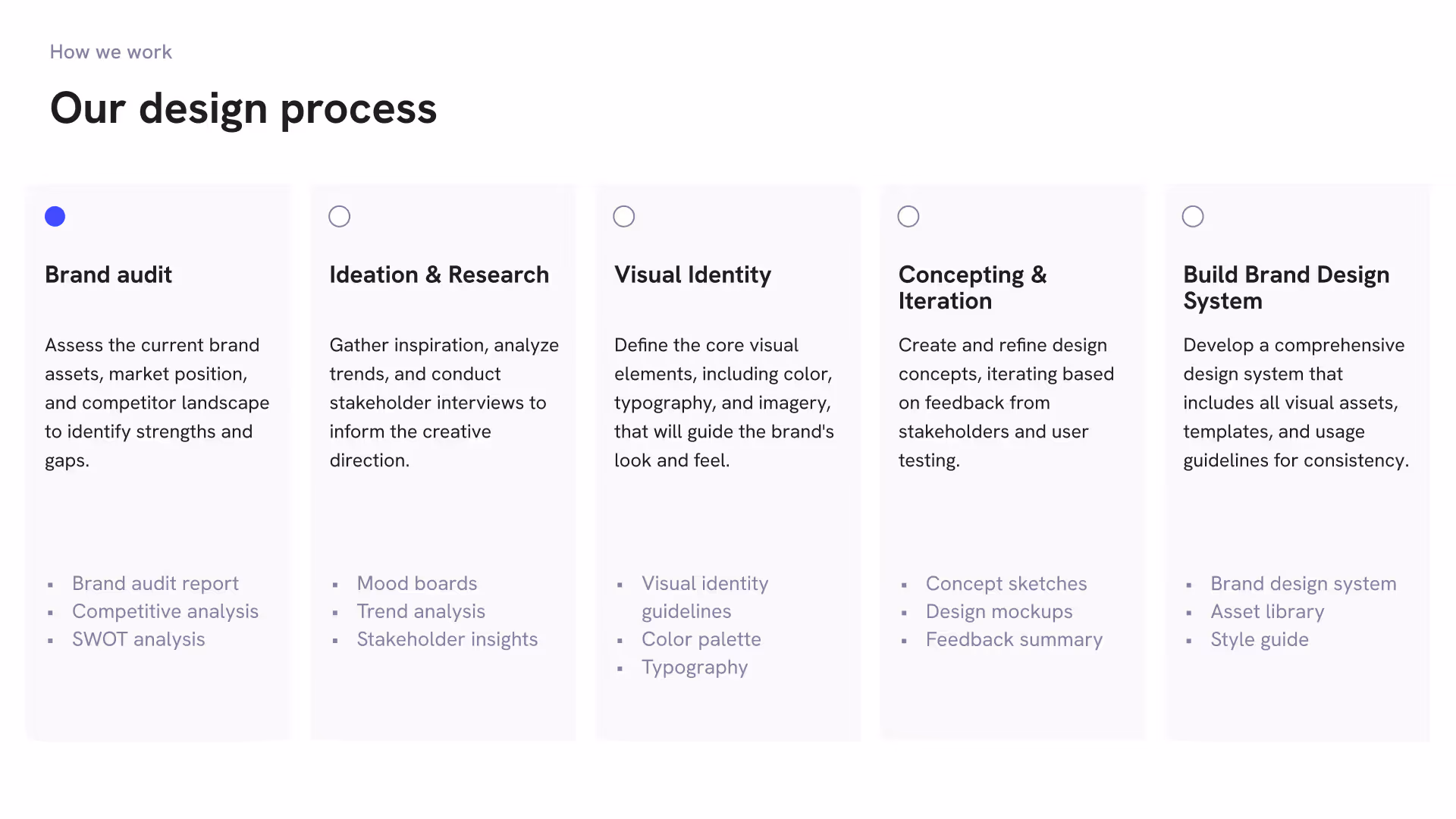Select the SWOT analysis deliverable
Screen dimensions: 1456x819
pyautogui.click(x=139, y=639)
